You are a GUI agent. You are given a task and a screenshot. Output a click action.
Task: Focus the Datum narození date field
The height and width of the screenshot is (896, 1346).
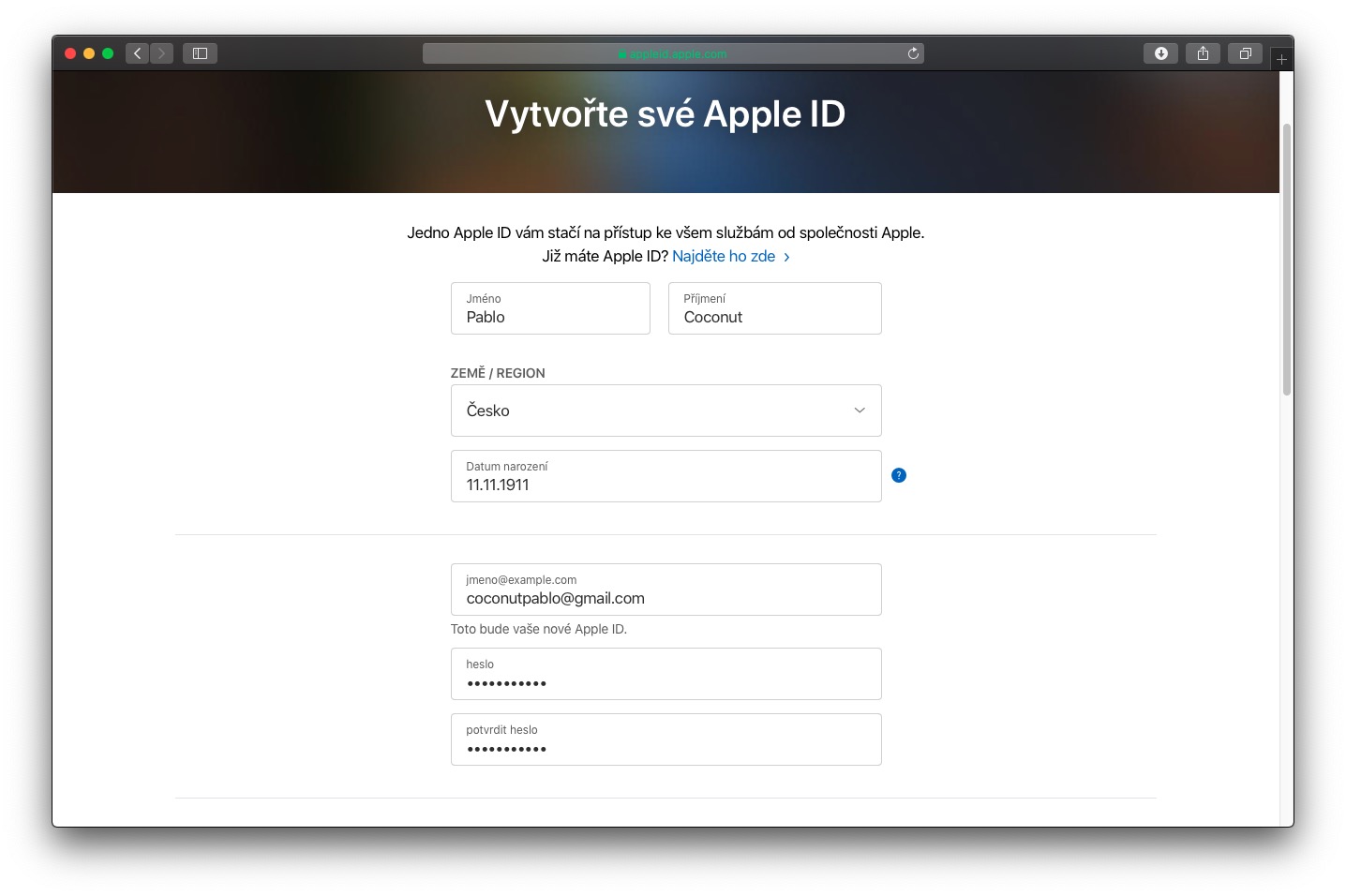(666, 476)
